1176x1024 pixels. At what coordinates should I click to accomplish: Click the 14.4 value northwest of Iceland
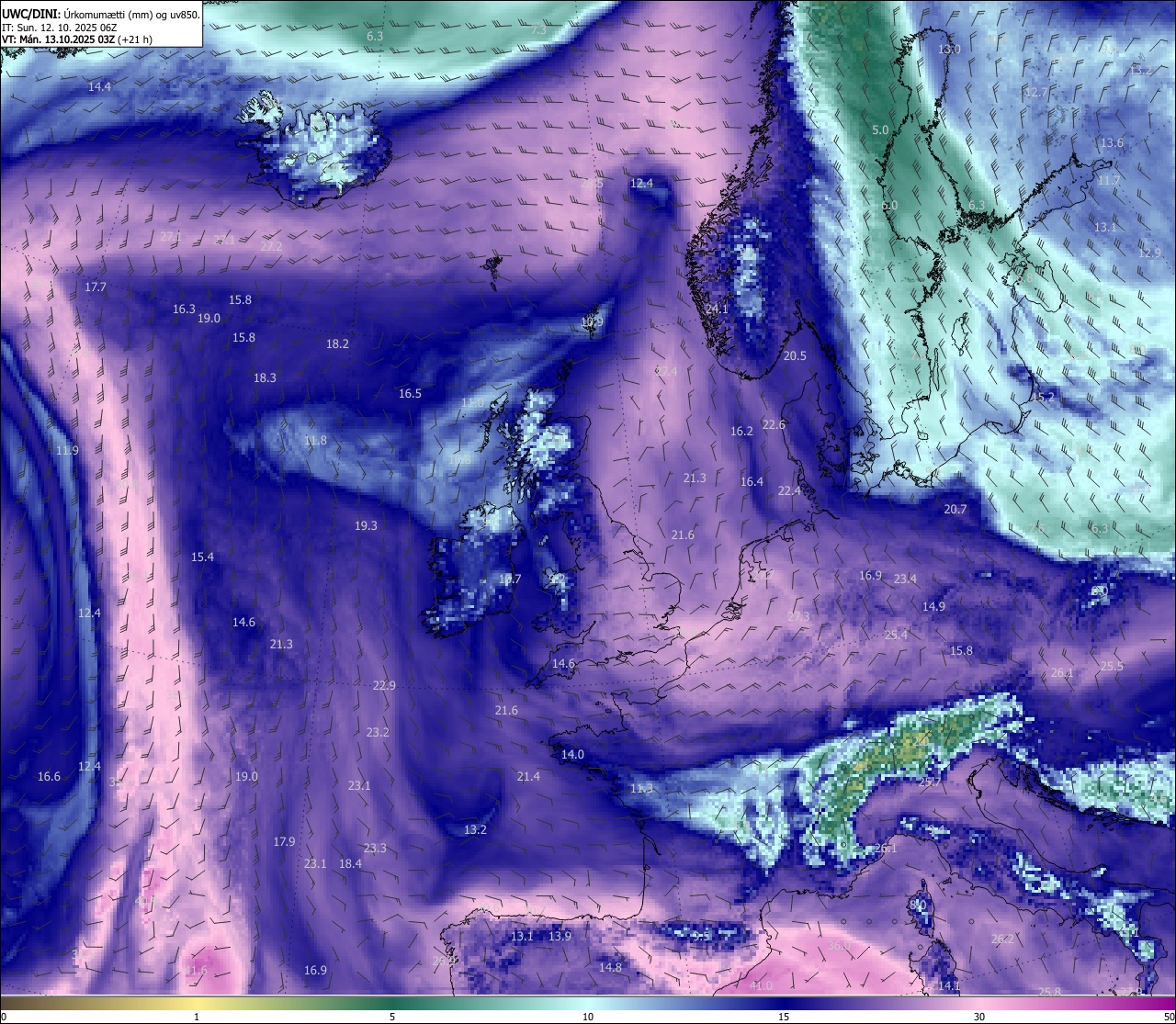(99, 86)
